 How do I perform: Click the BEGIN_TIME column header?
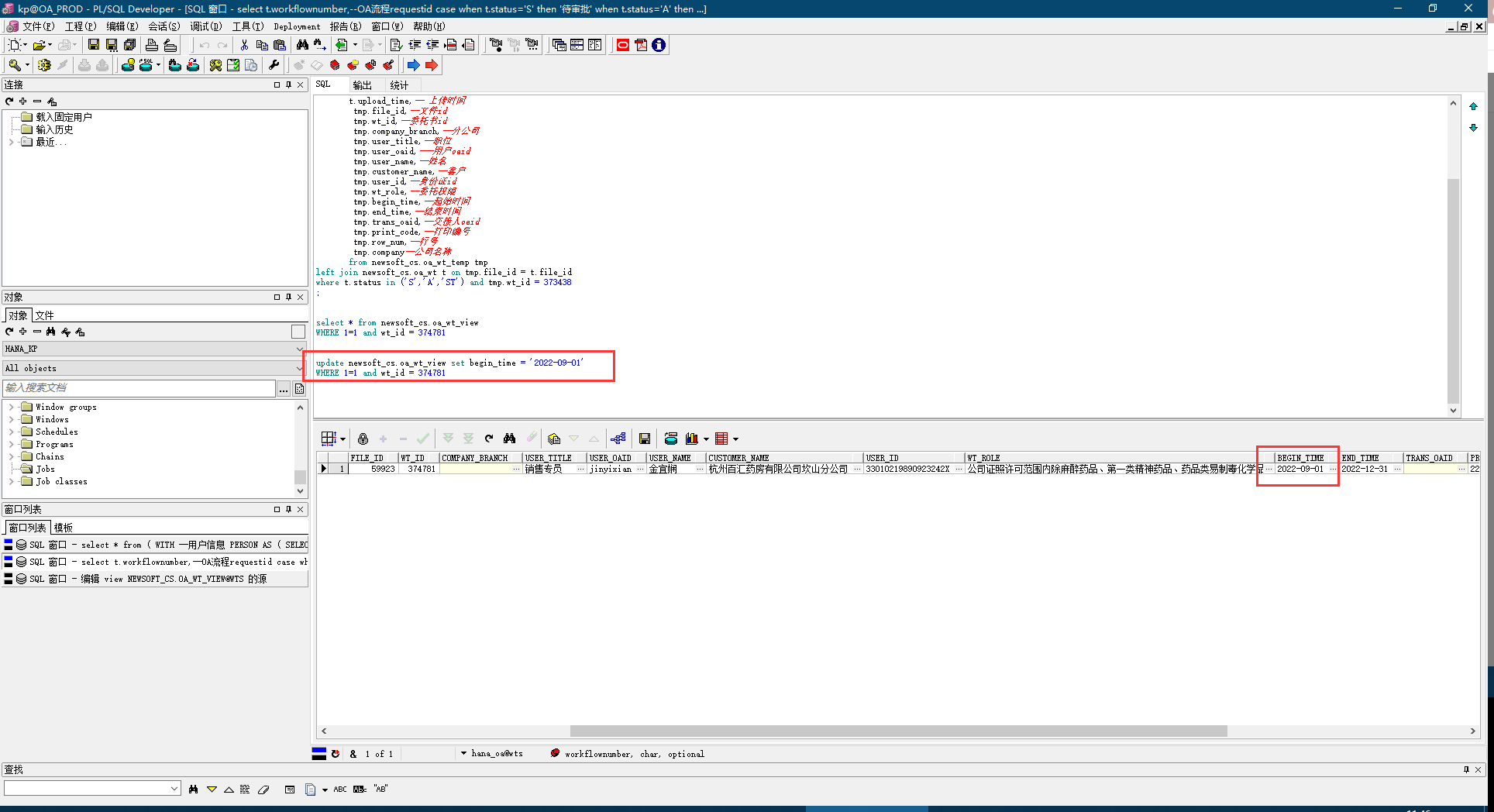coord(1306,458)
